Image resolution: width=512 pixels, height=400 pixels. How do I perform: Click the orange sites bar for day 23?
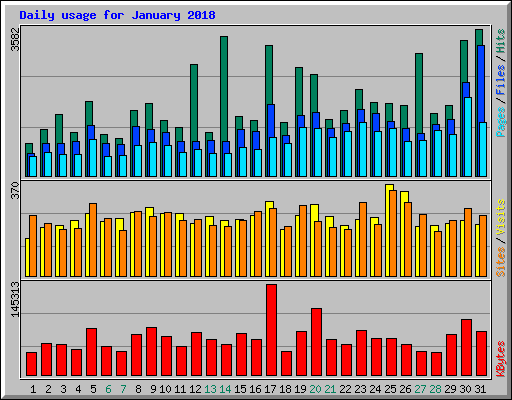363,239
